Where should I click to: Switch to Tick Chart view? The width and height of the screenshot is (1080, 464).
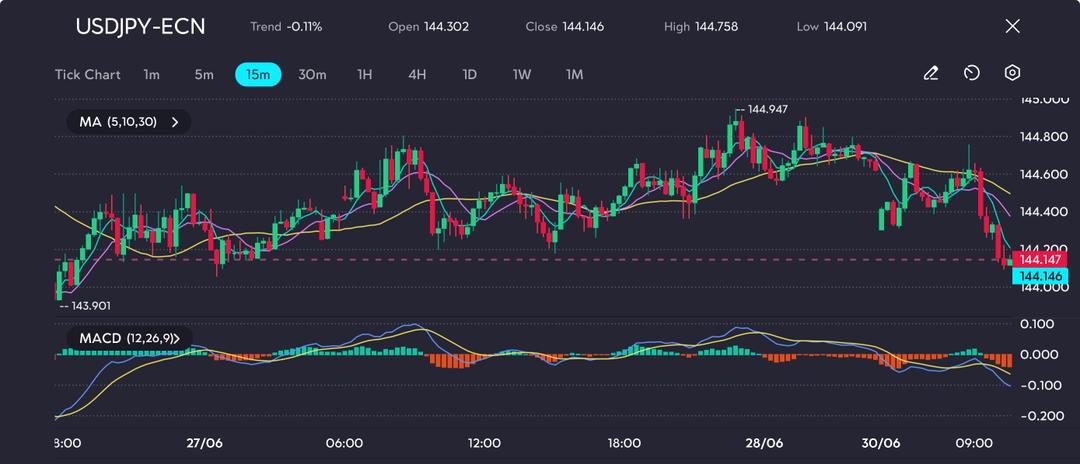(x=88, y=75)
